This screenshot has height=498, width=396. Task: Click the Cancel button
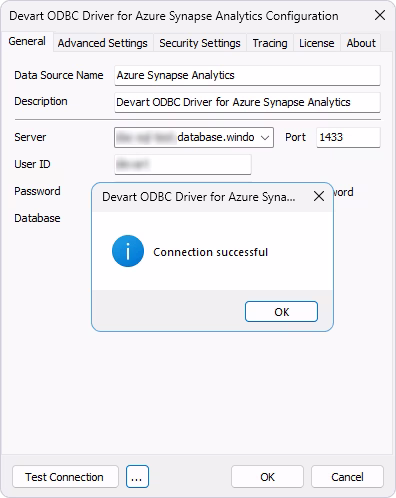(x=347, y=477)
